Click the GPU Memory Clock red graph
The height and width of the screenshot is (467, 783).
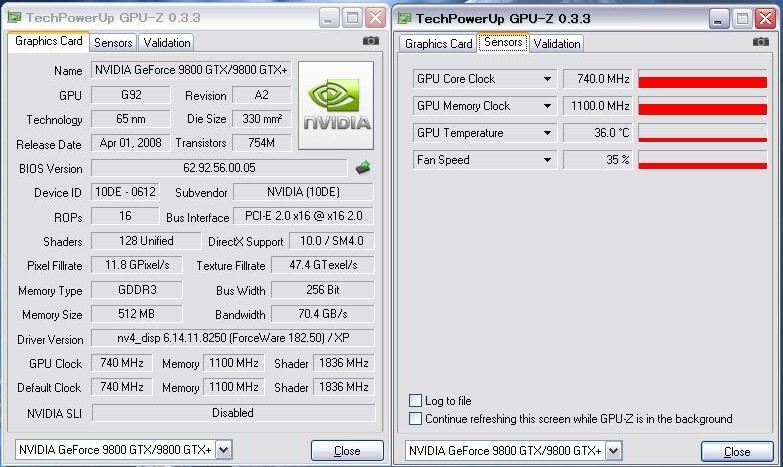coord(703,106)
